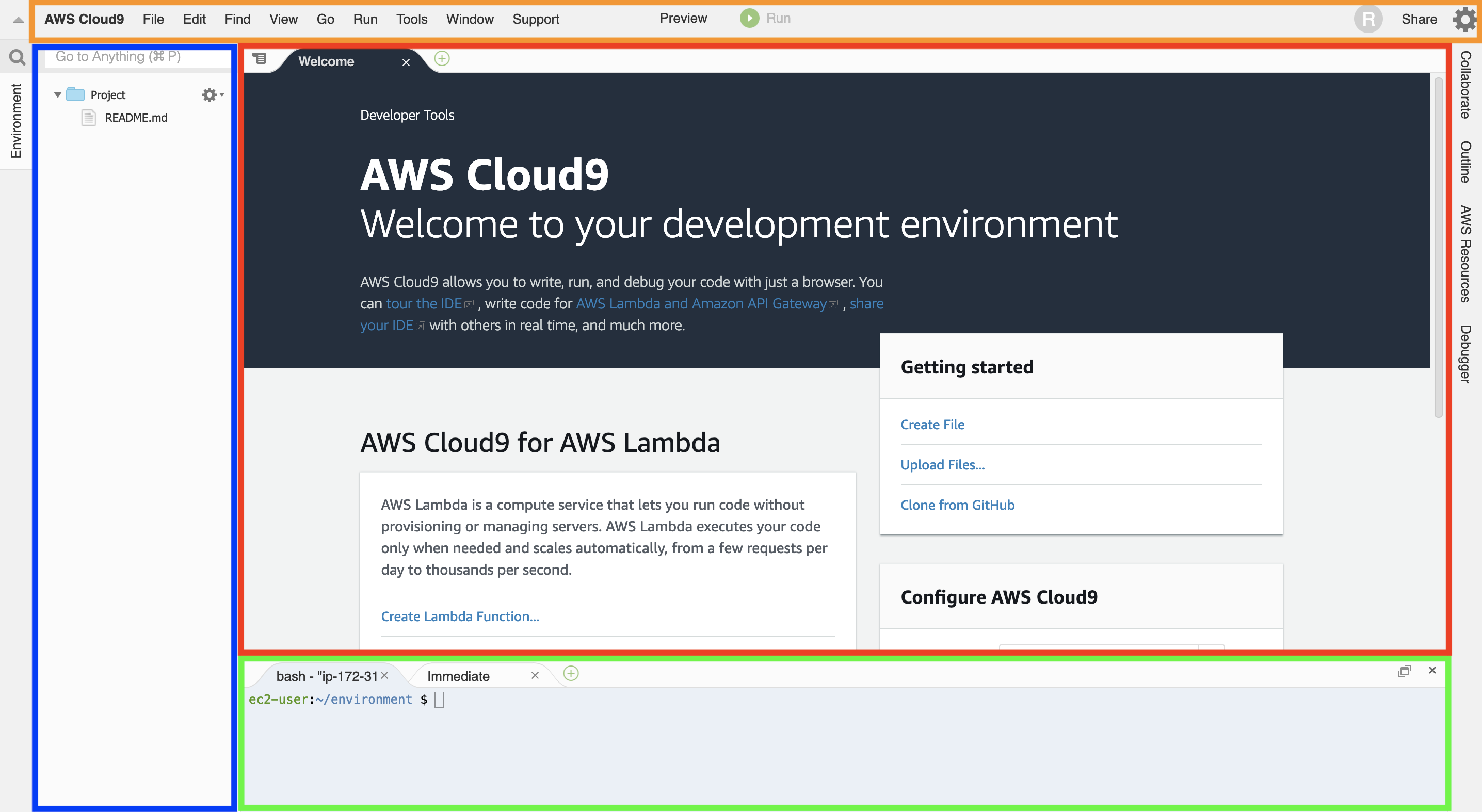Collapse the Project folder in the tree
Viewport: 1482px width, 812px height.
57,94
